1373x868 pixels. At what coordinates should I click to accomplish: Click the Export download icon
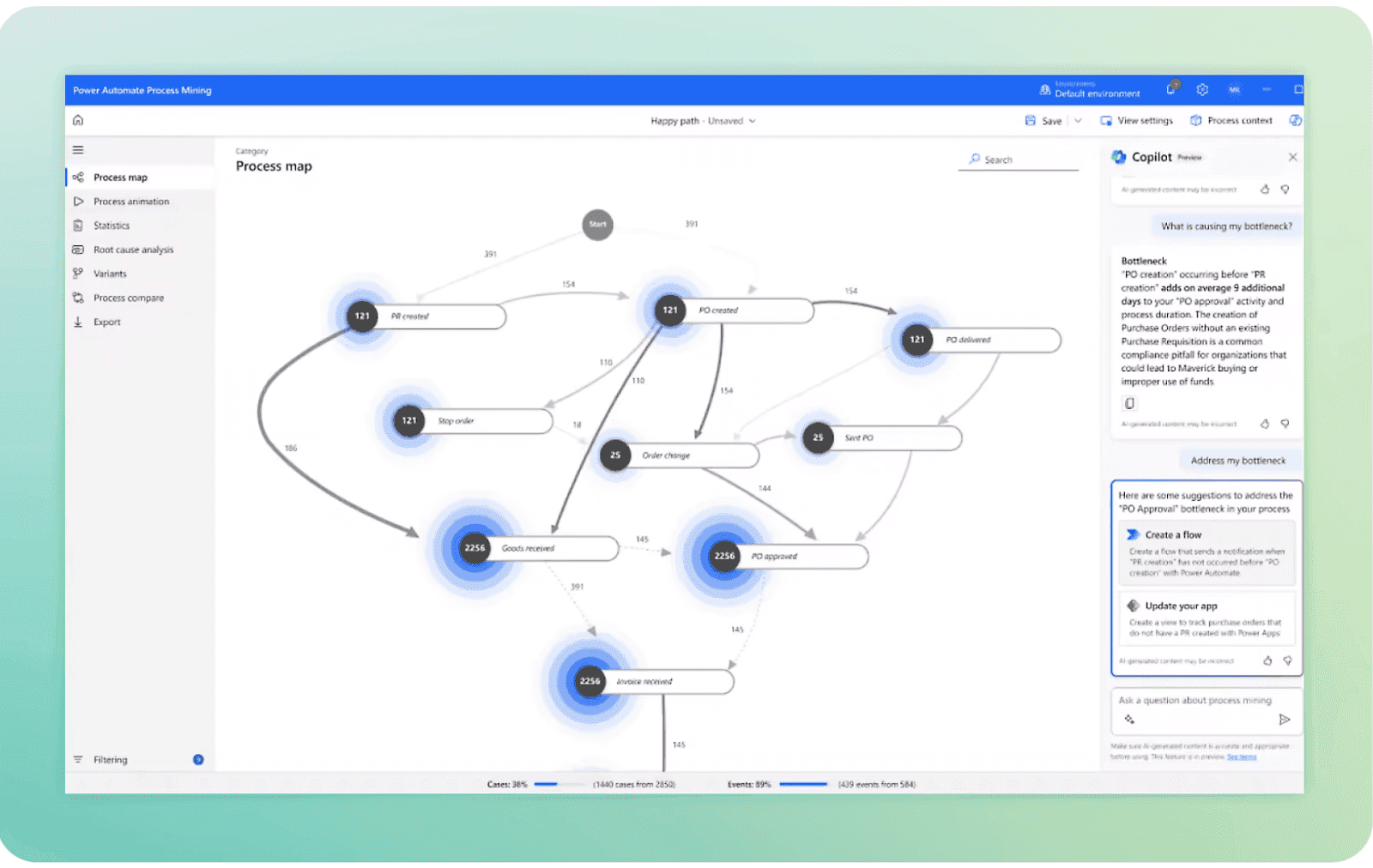click(79, 322)
